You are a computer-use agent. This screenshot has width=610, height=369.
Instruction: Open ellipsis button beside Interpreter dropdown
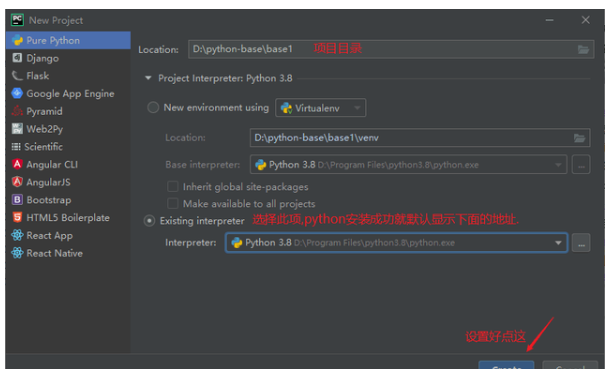[581, 243]
